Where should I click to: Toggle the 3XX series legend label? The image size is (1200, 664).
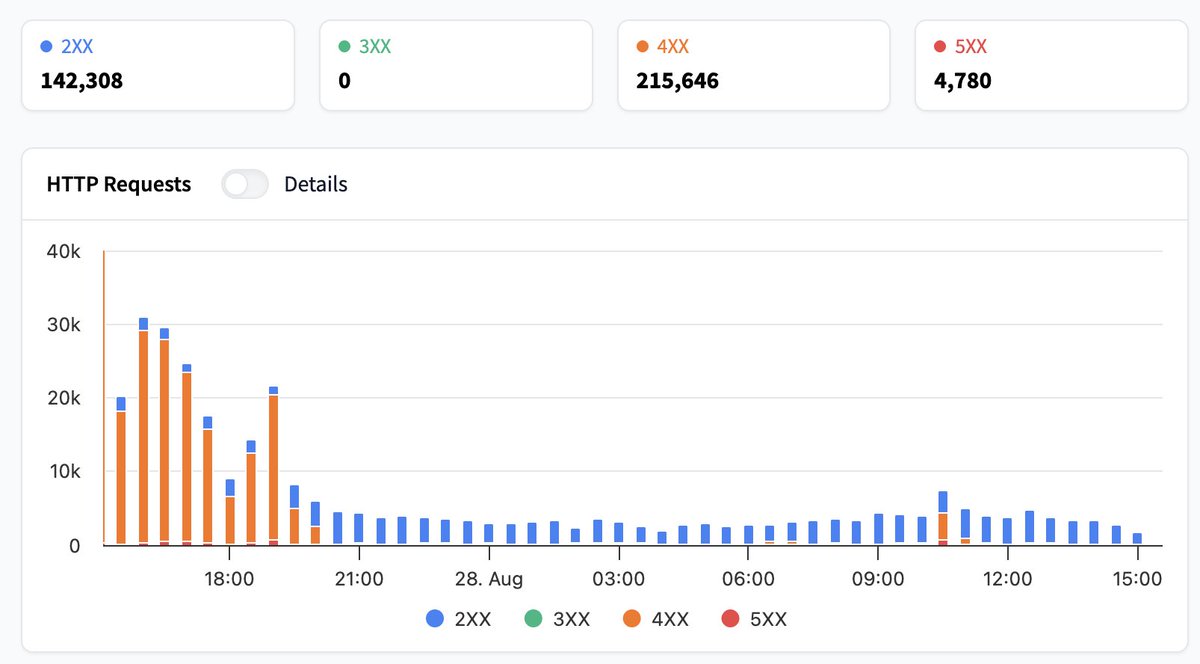571,620
